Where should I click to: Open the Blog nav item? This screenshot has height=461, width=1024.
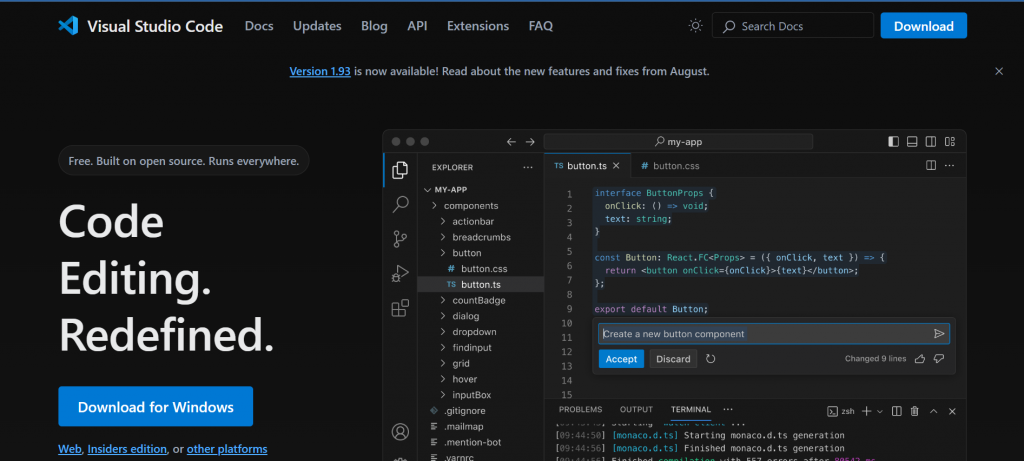click(374, 26)
